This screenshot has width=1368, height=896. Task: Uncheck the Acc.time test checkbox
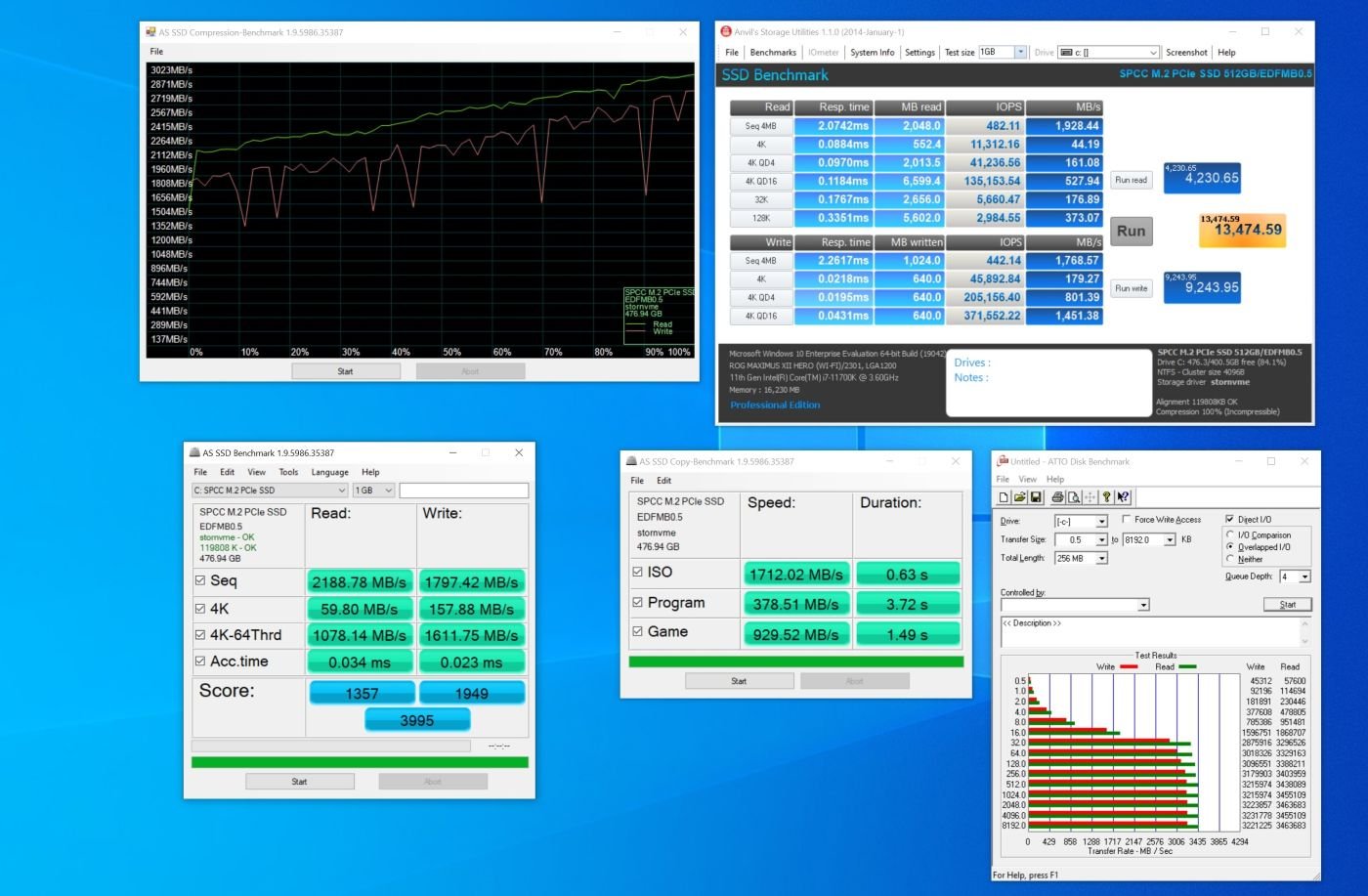click(x=200, y=661)
